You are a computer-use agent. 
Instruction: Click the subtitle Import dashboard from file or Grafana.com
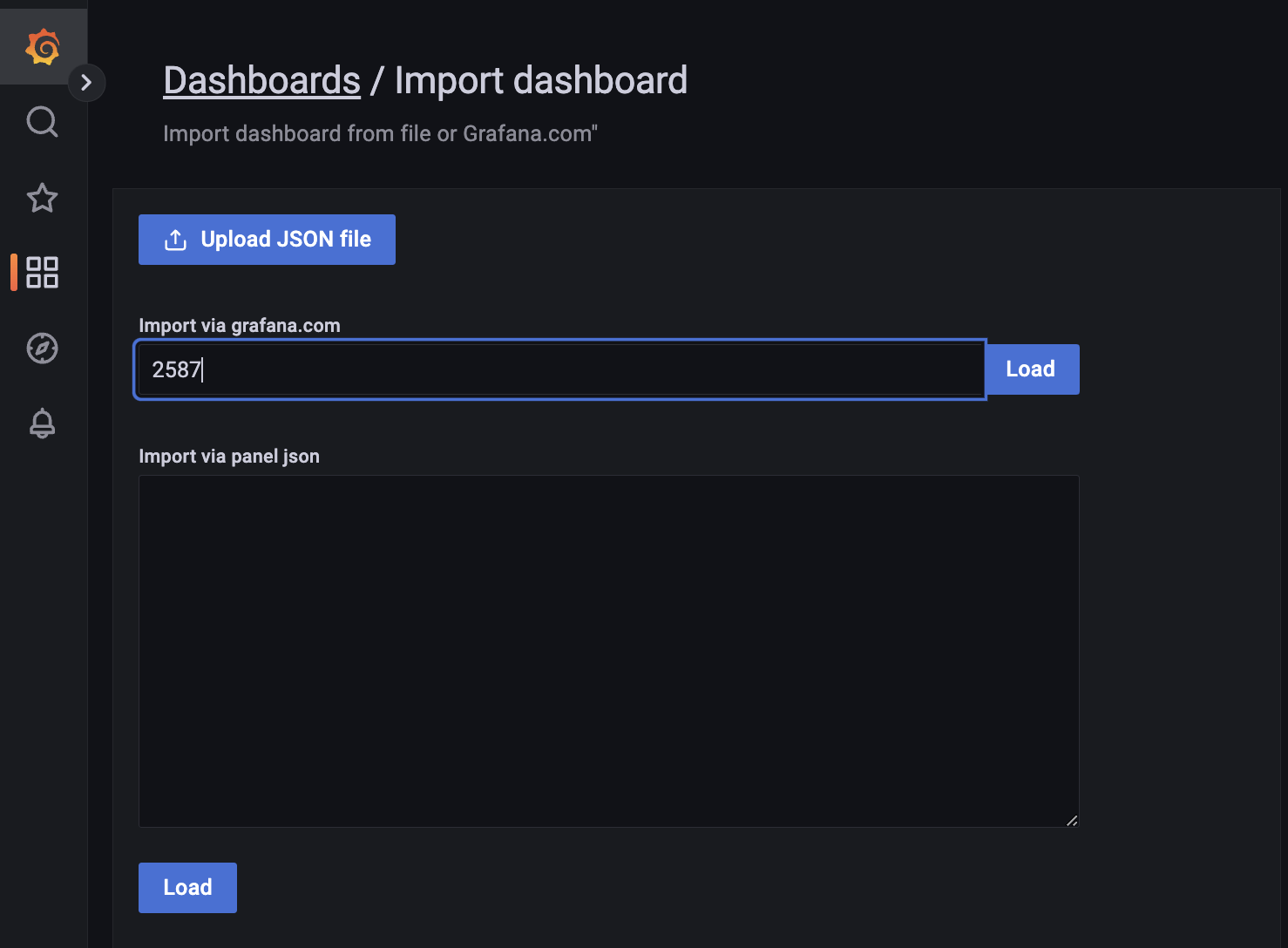tap(380, 133)
